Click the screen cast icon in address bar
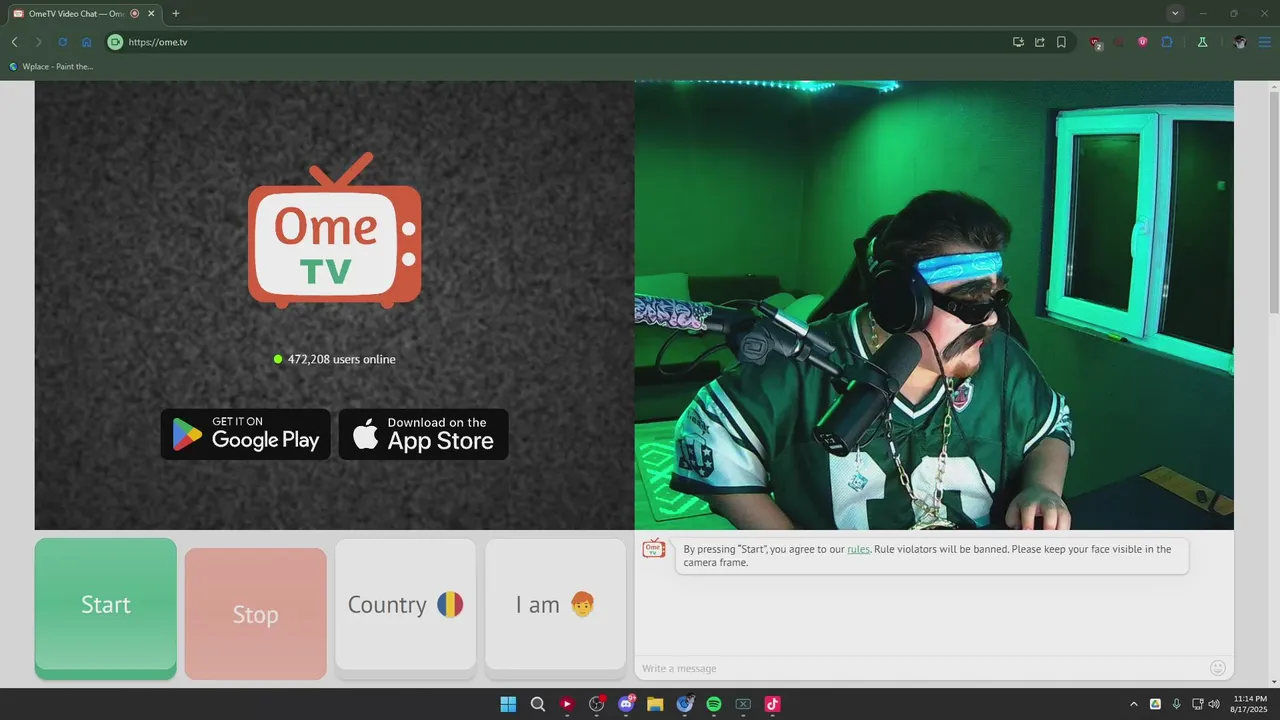1280x720 pixels. click(x=1018, y=42)
